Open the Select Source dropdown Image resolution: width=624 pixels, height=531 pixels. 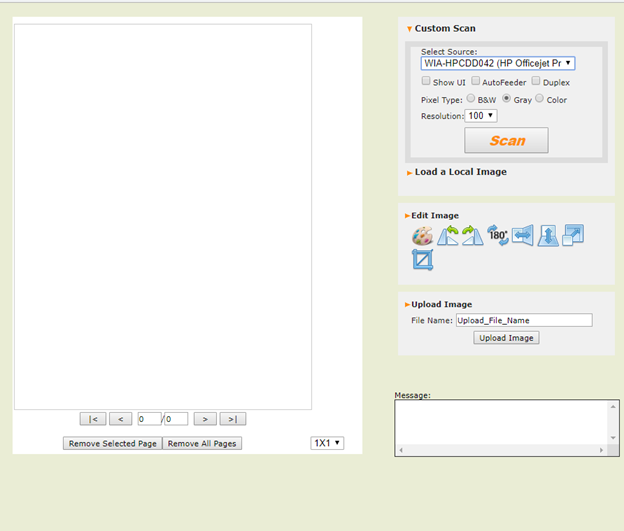(x=497, y=63)
